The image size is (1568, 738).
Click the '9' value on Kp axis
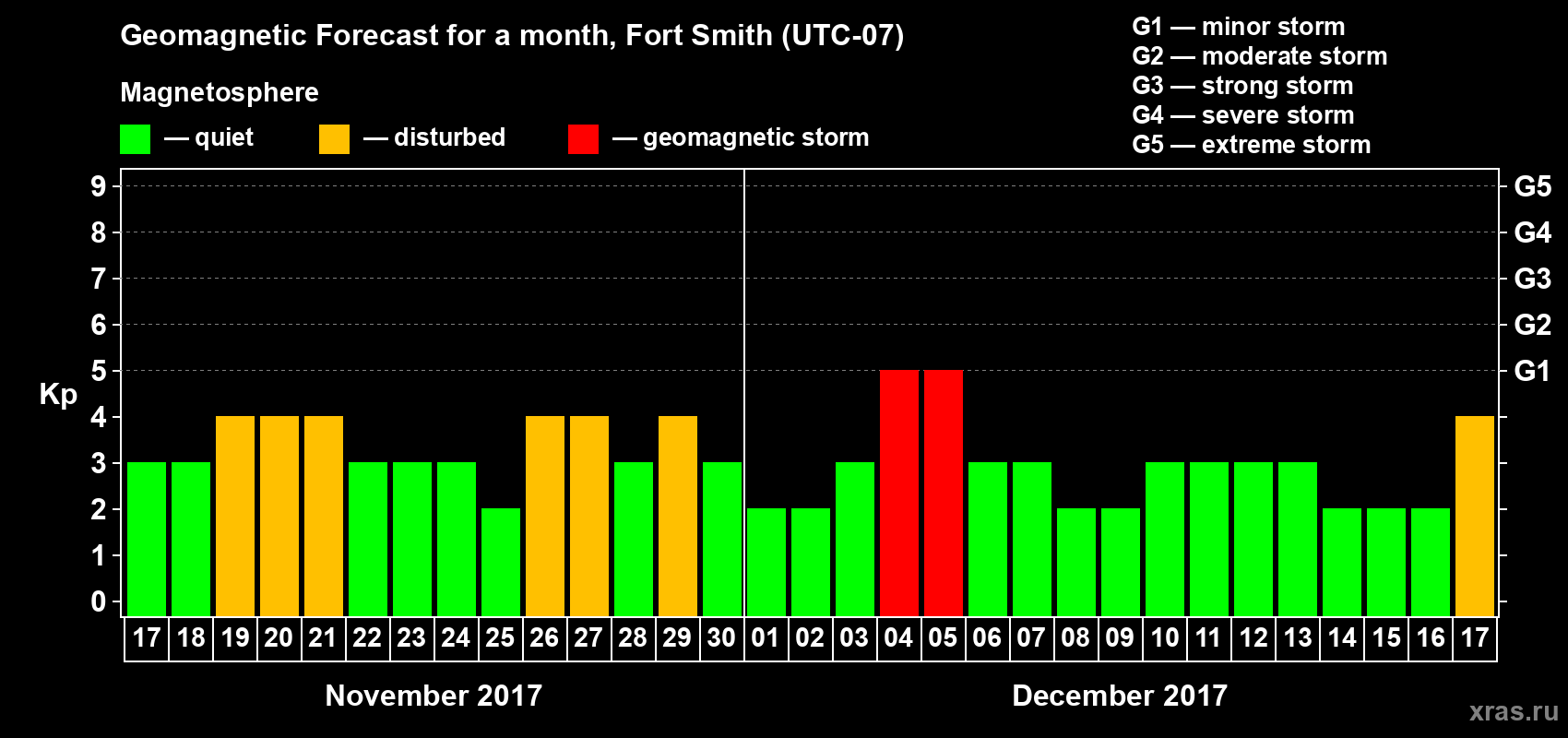[99, 186]
